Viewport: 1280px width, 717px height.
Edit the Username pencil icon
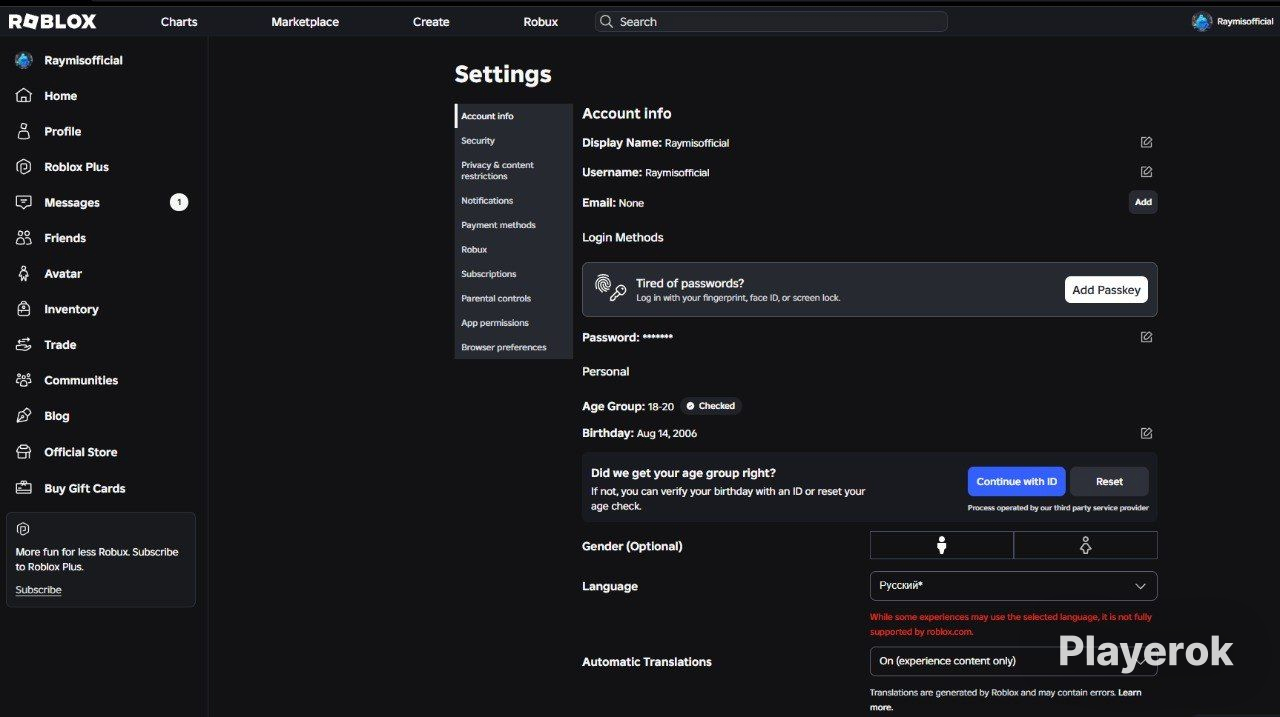click(1146, 172)
